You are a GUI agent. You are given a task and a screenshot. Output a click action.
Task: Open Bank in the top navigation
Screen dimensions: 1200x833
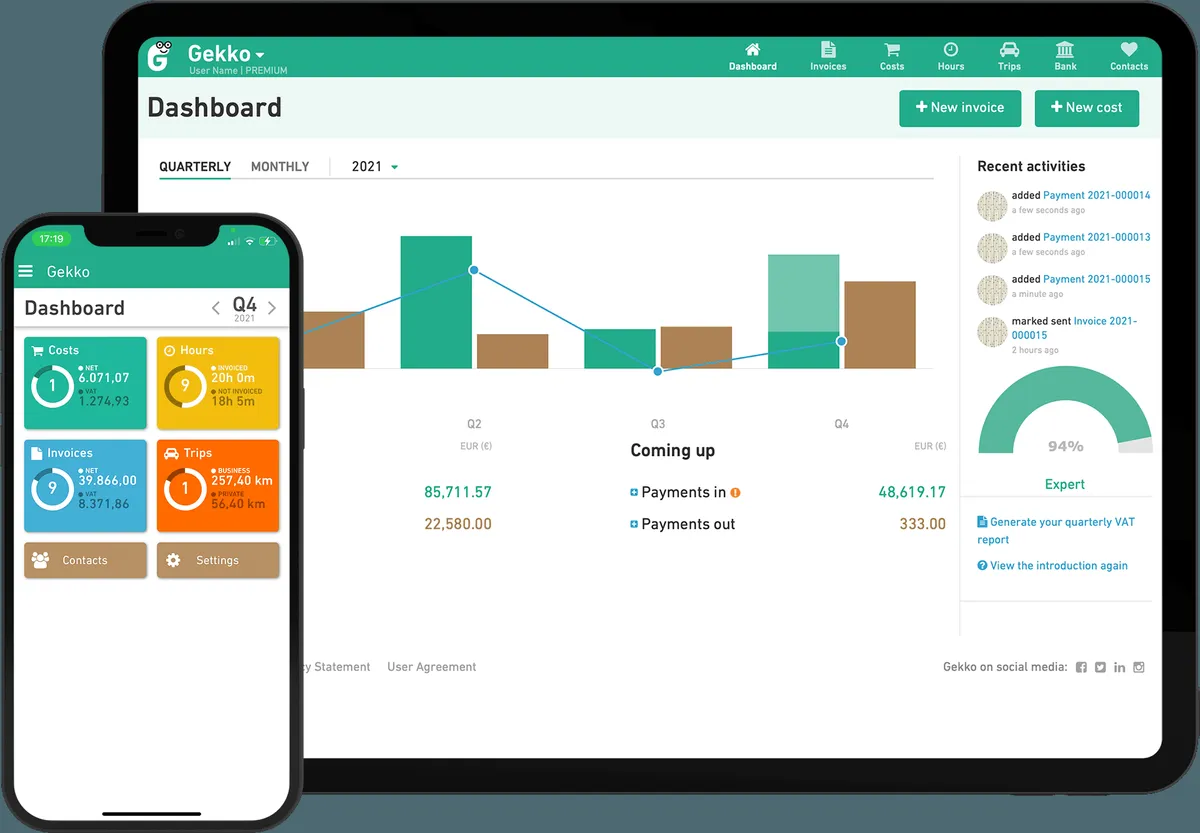point(1065,56)
